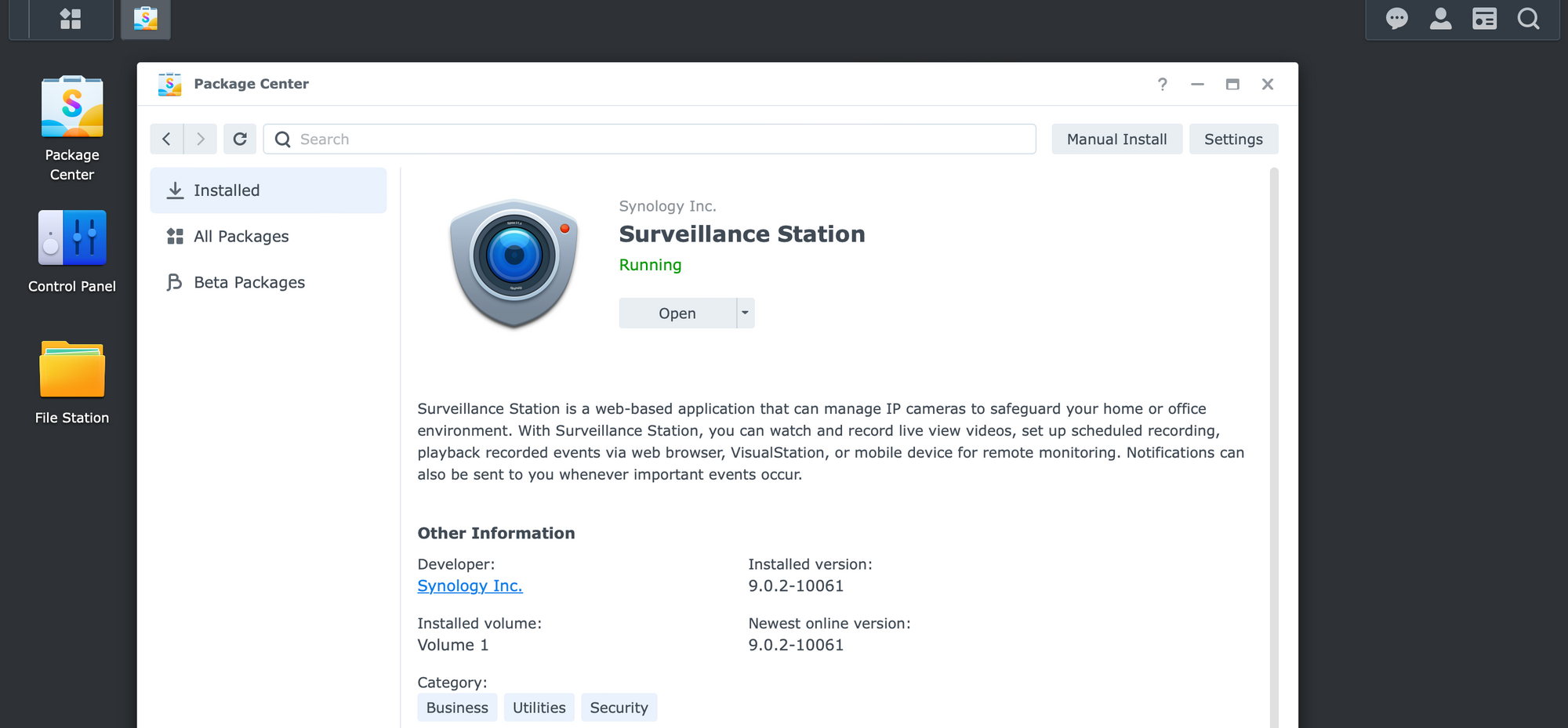Click the Search field in Package Center
1568x728 pixels.
[649, 139]
